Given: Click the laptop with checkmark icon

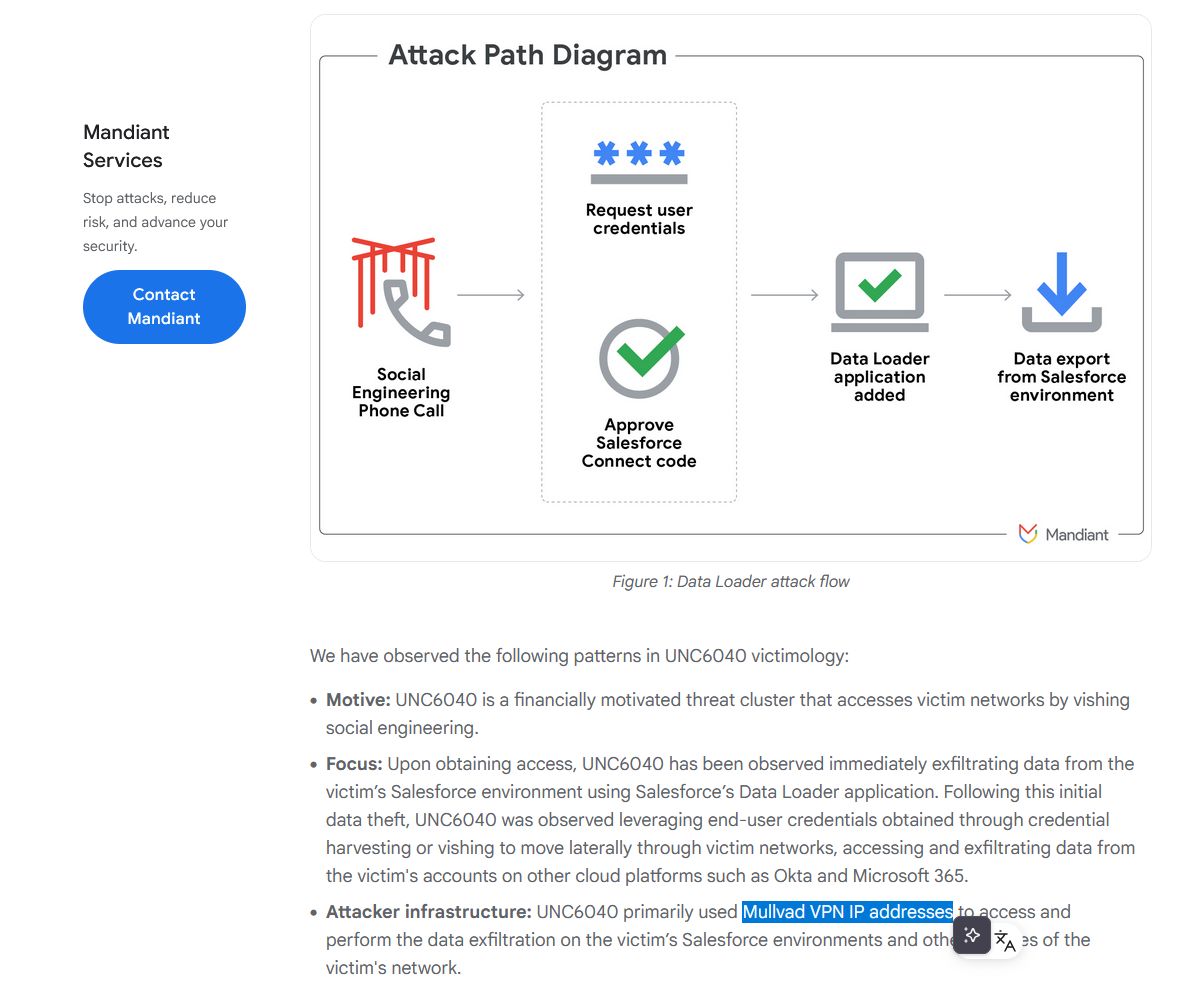Looking at the screenshot, I should click(x=879, y=292).
